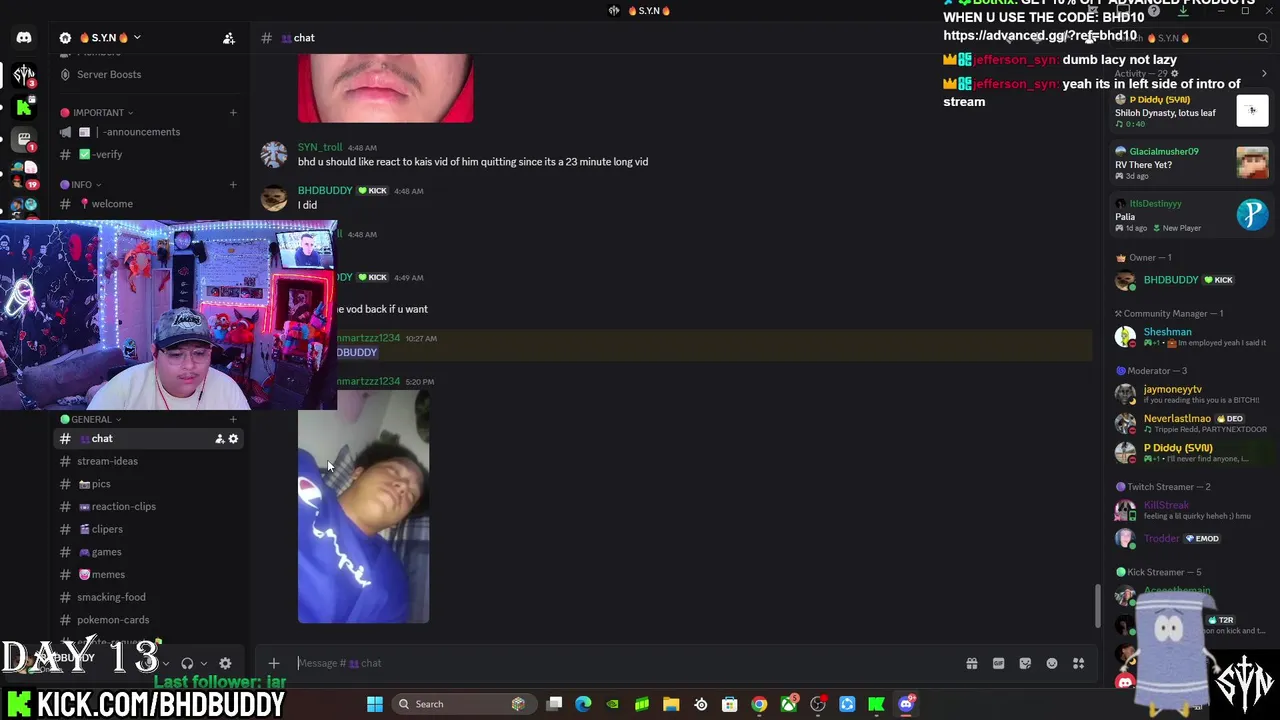This screenshot has height=720, width=1280.
Task: Open the emoji picker
Action: 1052,663
